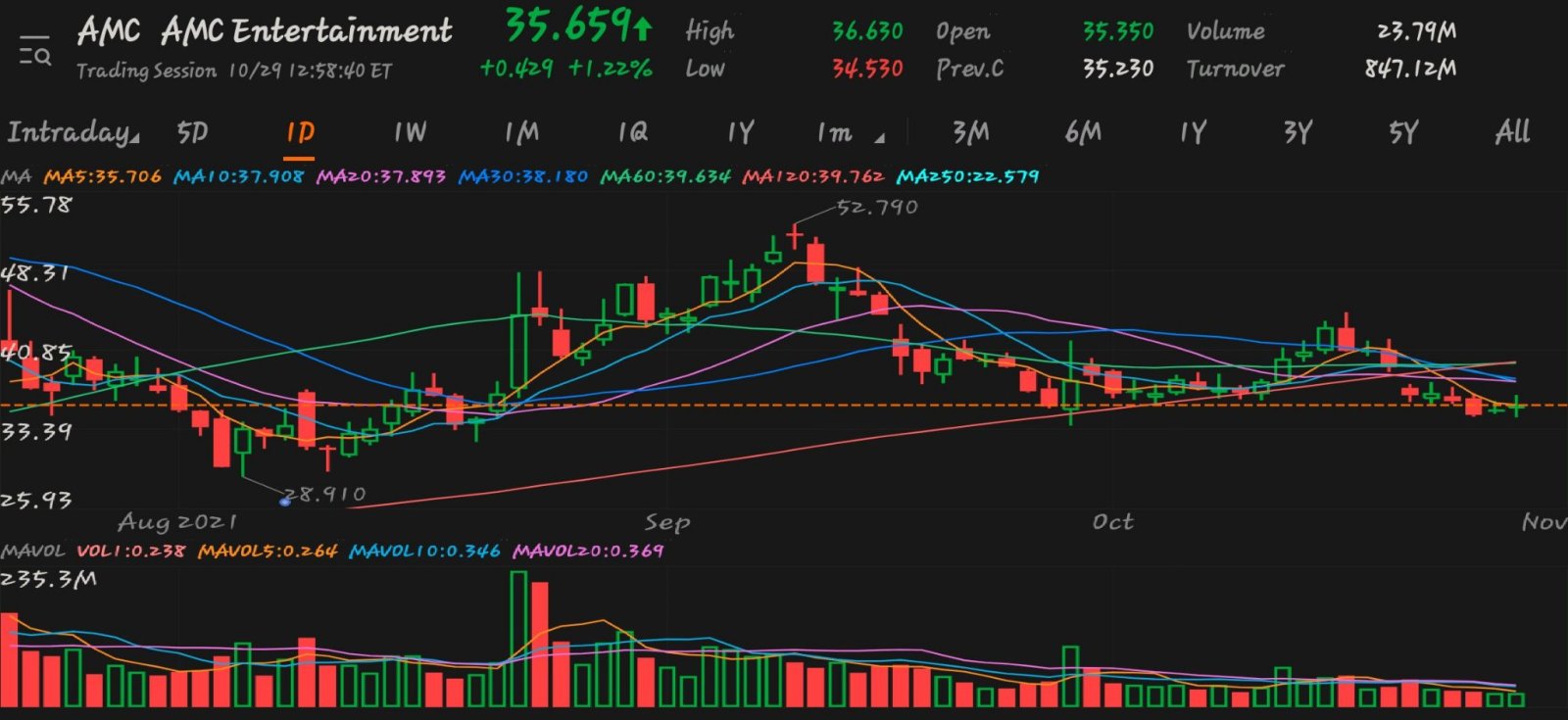Click the Prev.C value 35.230
This screenshot has height=720, width=1568.
pyautogui.click(x=1117, y=69)
